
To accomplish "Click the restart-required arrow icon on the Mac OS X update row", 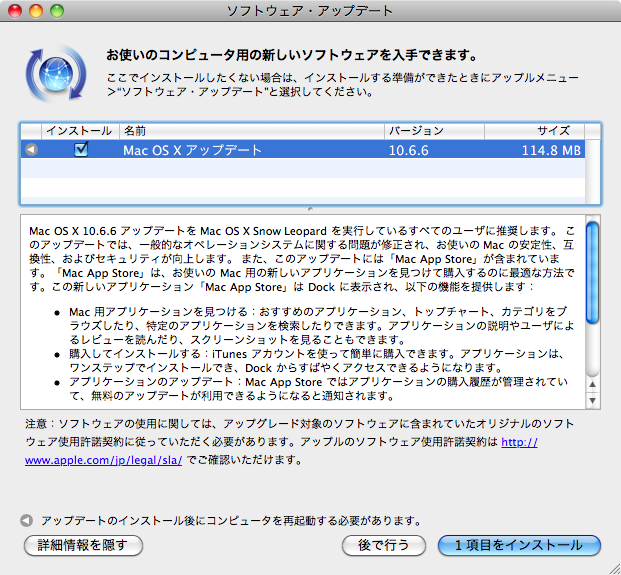I will tap(31, 150).
